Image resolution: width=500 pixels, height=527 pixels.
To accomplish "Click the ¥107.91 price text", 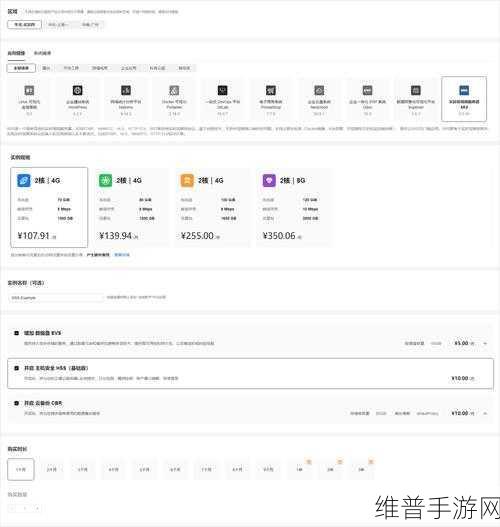I will pos(34,236).
